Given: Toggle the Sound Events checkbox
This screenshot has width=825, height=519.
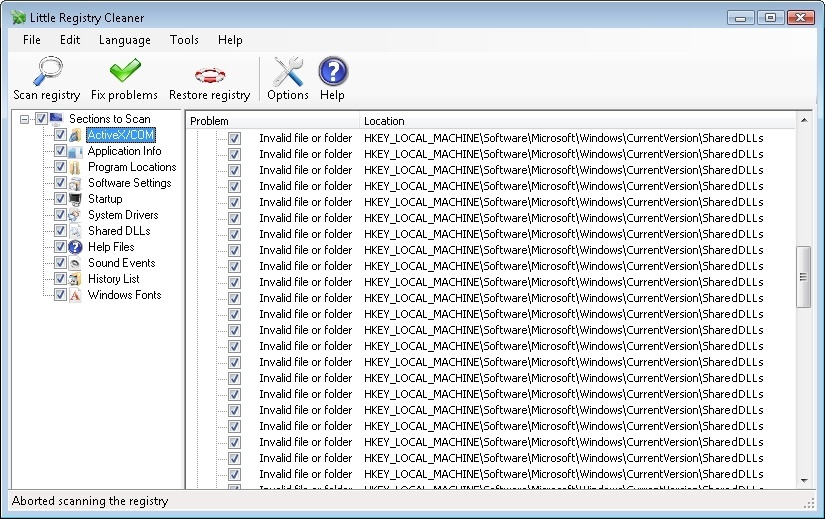Looking at the screenshot, I should (x=60, y=263).
